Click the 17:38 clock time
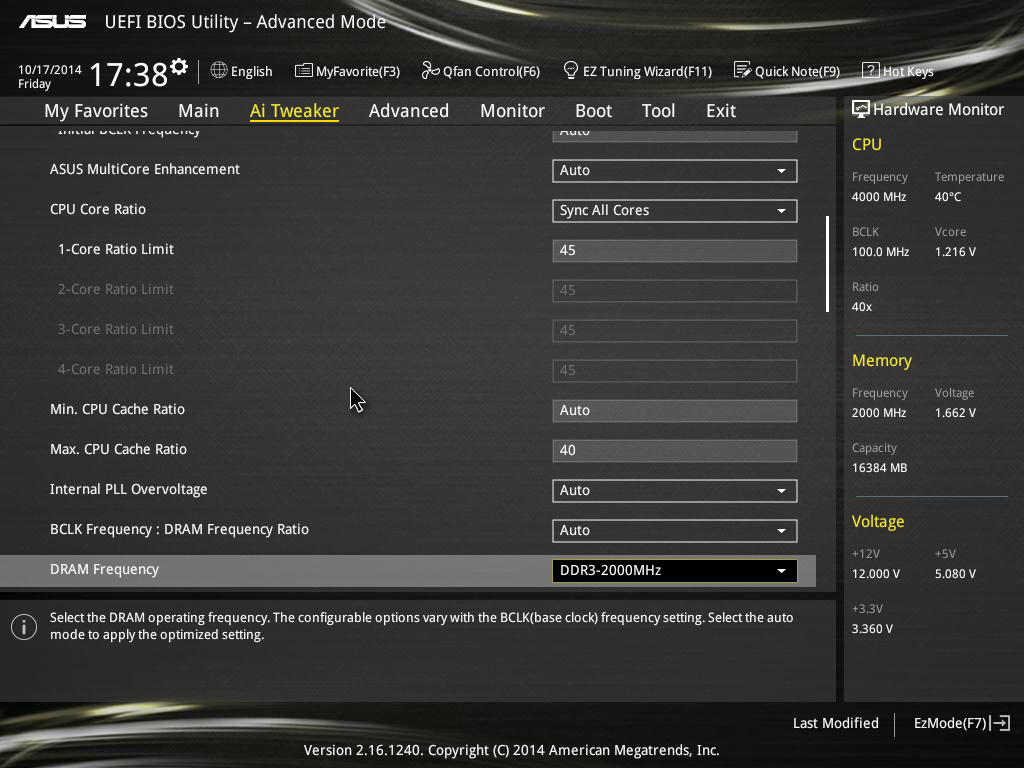 click(x=128, y=74)
